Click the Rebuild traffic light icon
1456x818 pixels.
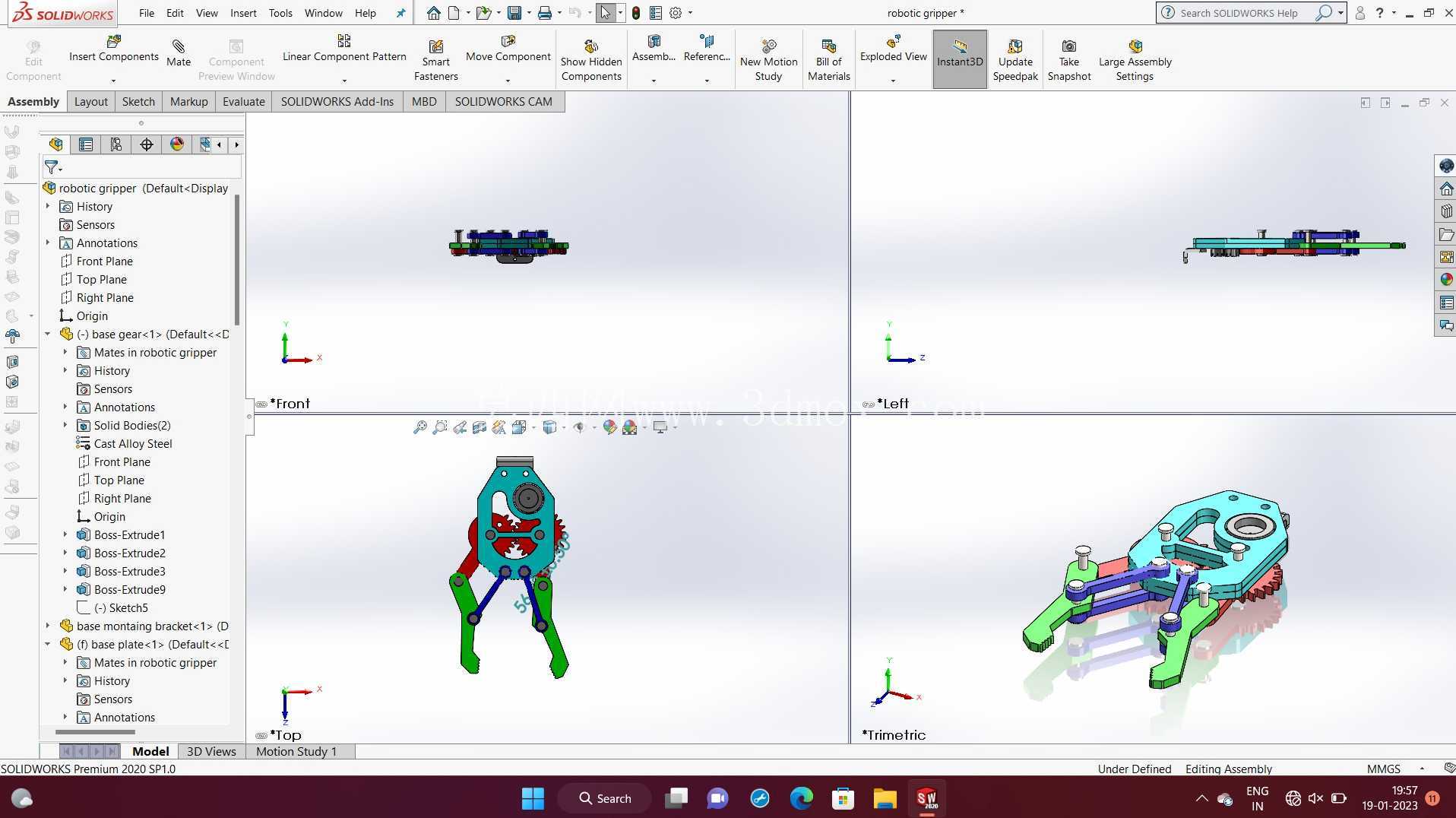[x=636, y=13]
